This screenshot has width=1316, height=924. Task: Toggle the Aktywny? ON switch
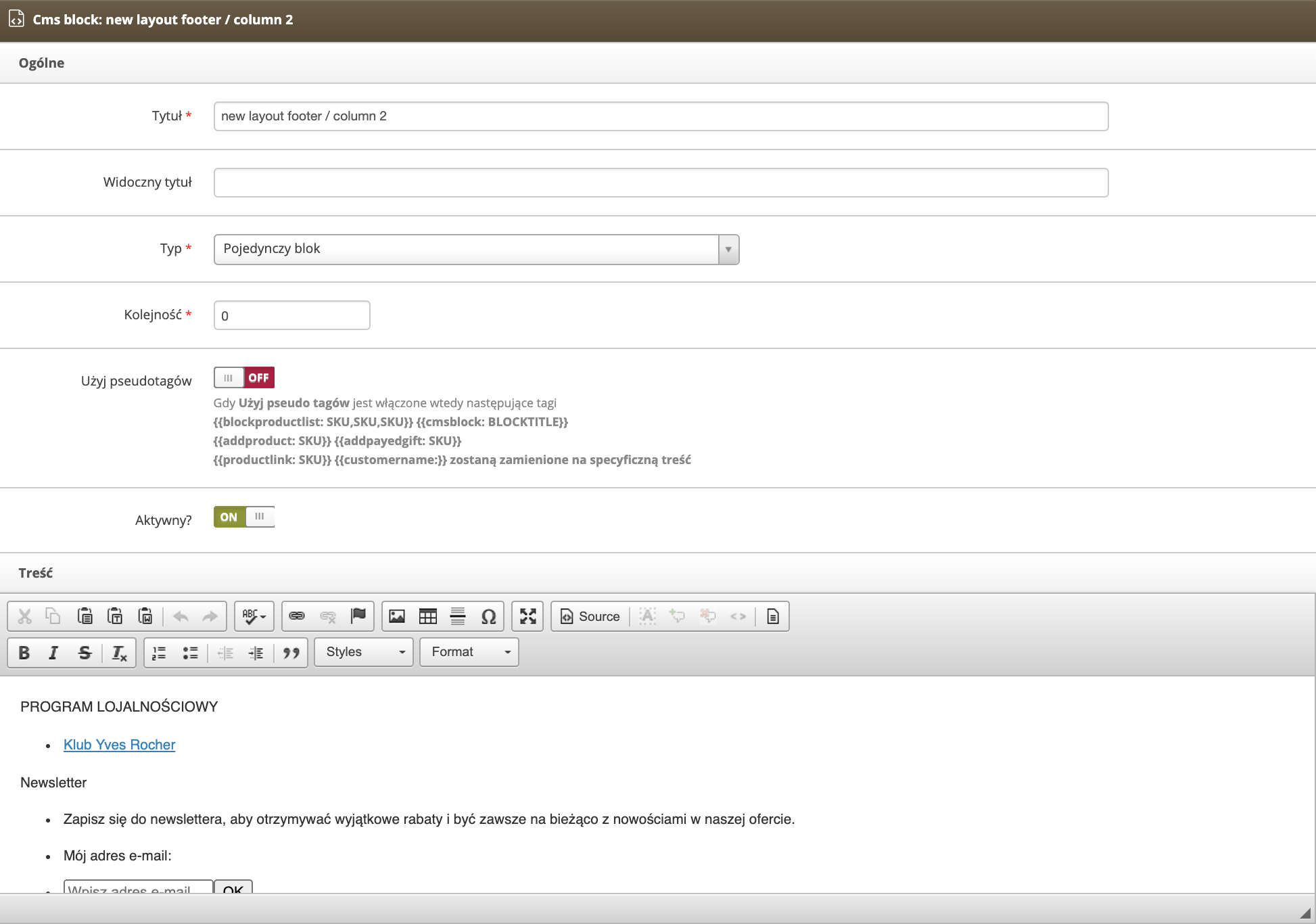point(244,517)
